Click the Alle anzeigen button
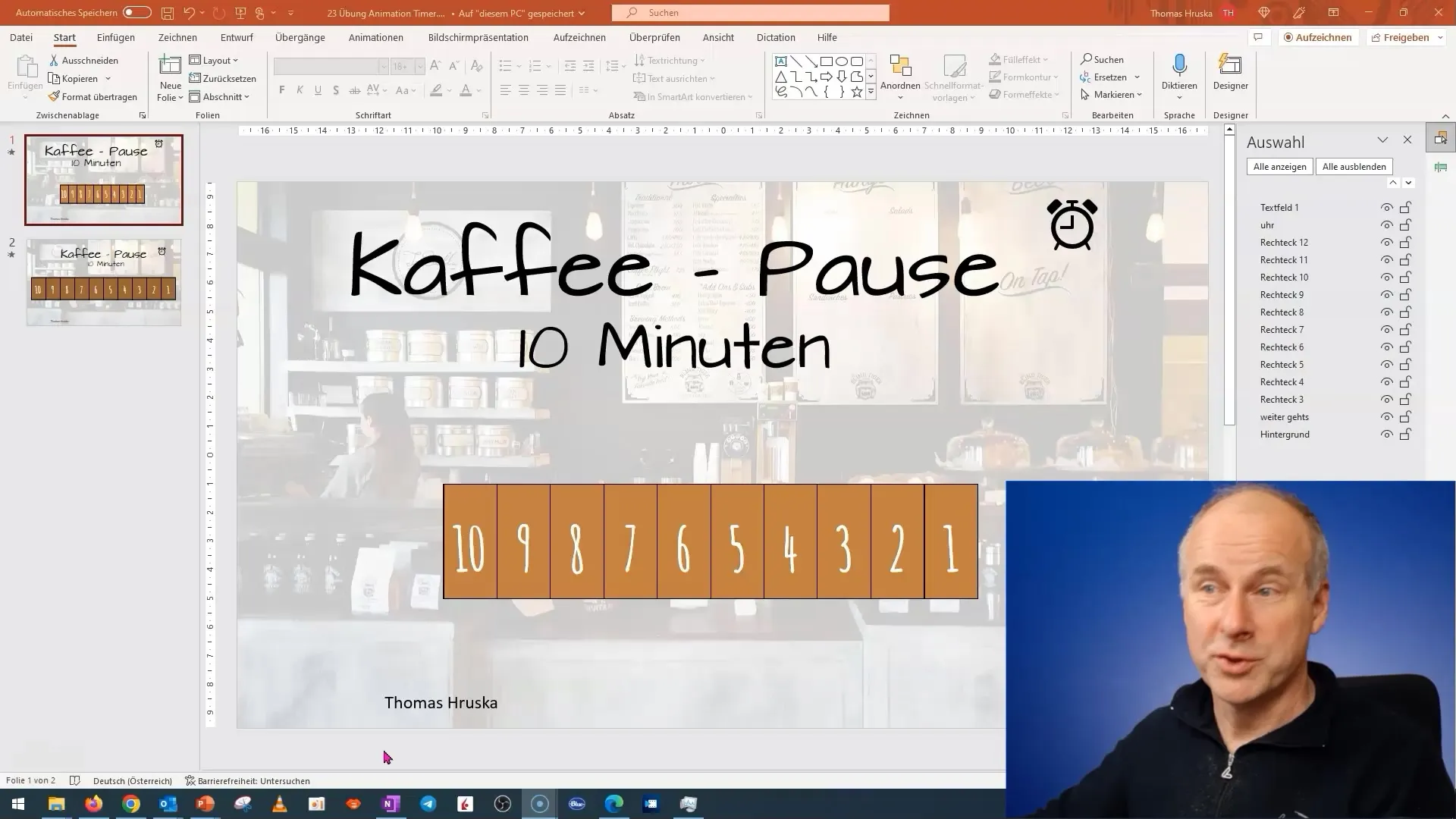Viewport: 1456px width, 819px height. (1280, 166)
